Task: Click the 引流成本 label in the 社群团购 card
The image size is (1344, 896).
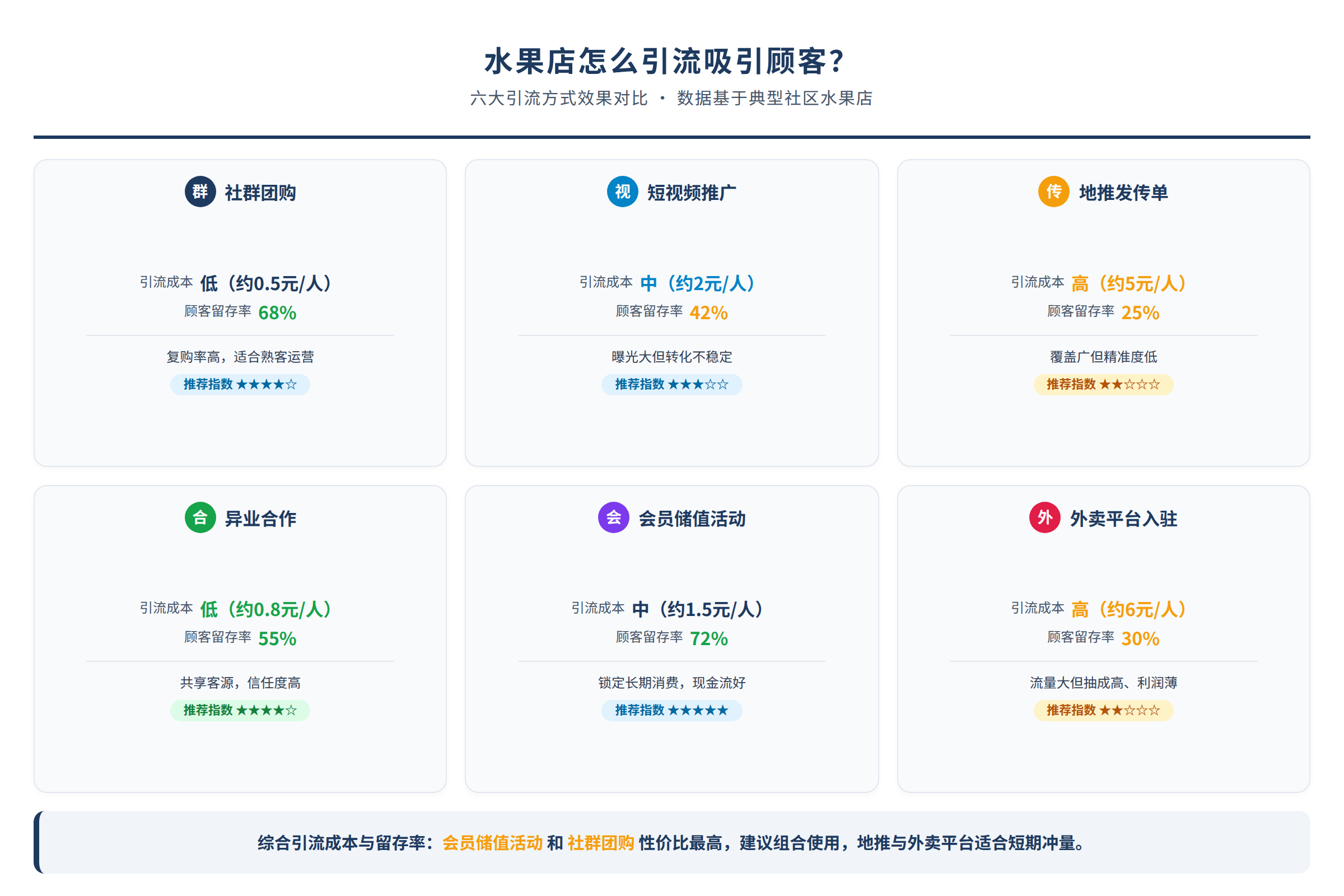Action: (x=166, y=282)
